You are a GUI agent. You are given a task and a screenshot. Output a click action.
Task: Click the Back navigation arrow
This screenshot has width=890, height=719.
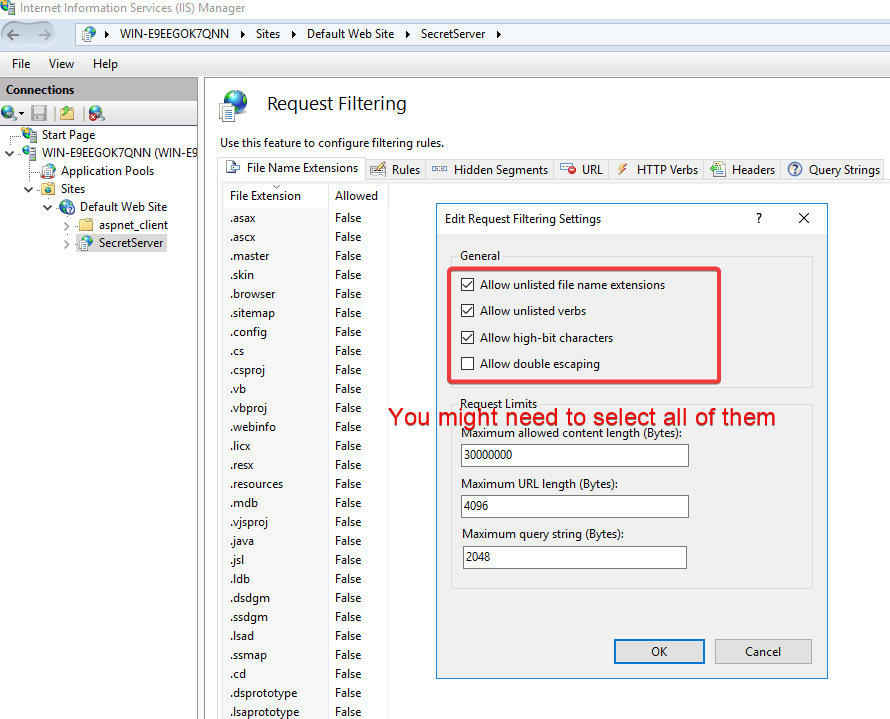click(x=13, y=35)
